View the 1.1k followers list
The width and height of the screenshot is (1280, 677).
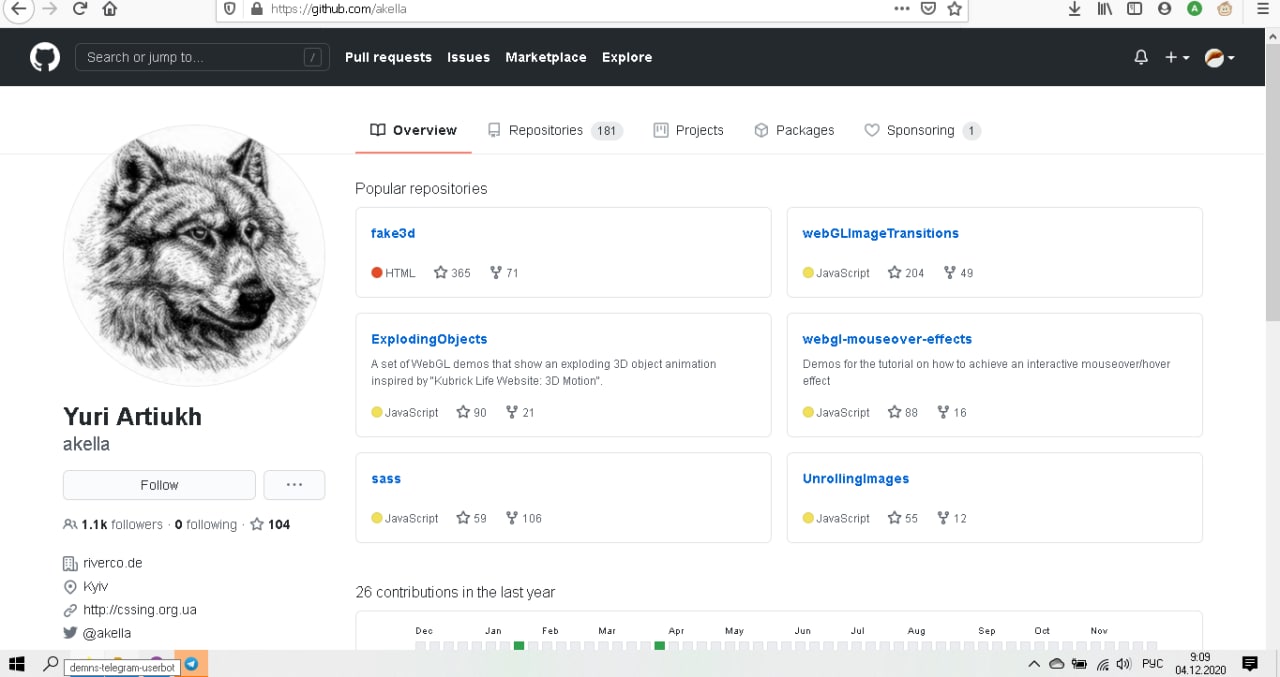(113, 524)
